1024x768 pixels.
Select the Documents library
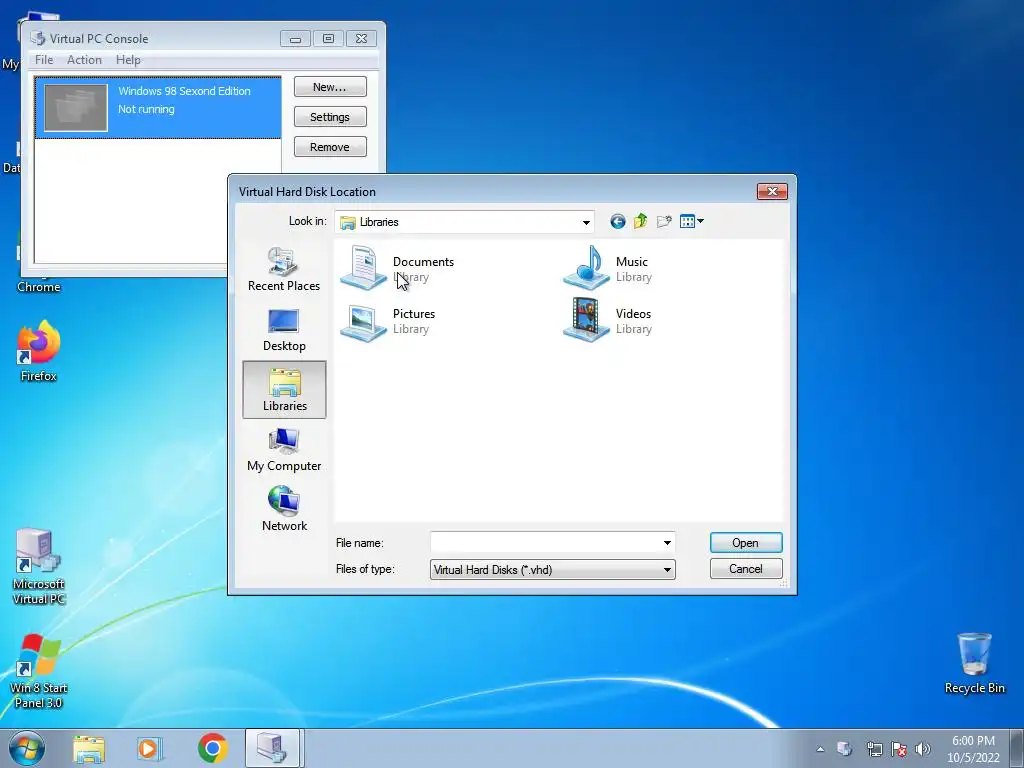click(398, 268)
